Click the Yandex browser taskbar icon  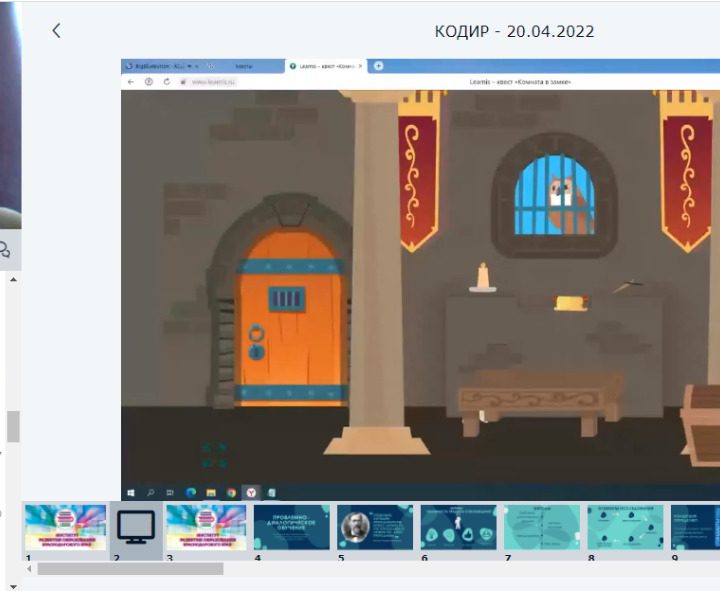click(x=251, y=492)
